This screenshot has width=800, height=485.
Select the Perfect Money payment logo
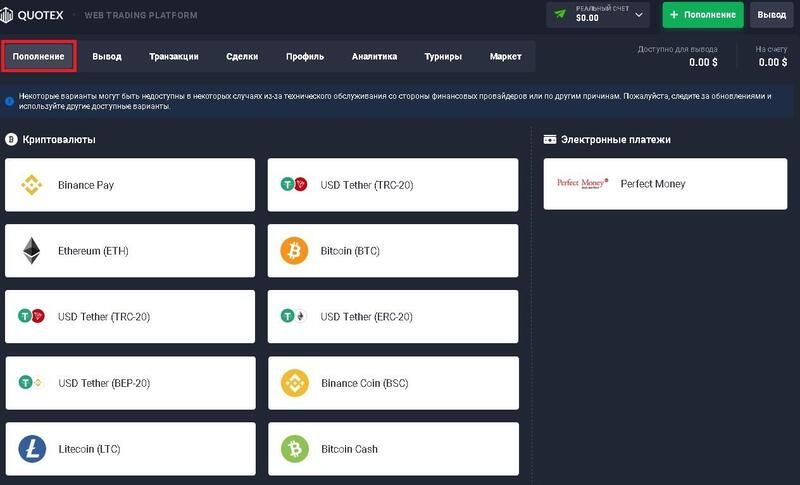(x=582, y=183)
